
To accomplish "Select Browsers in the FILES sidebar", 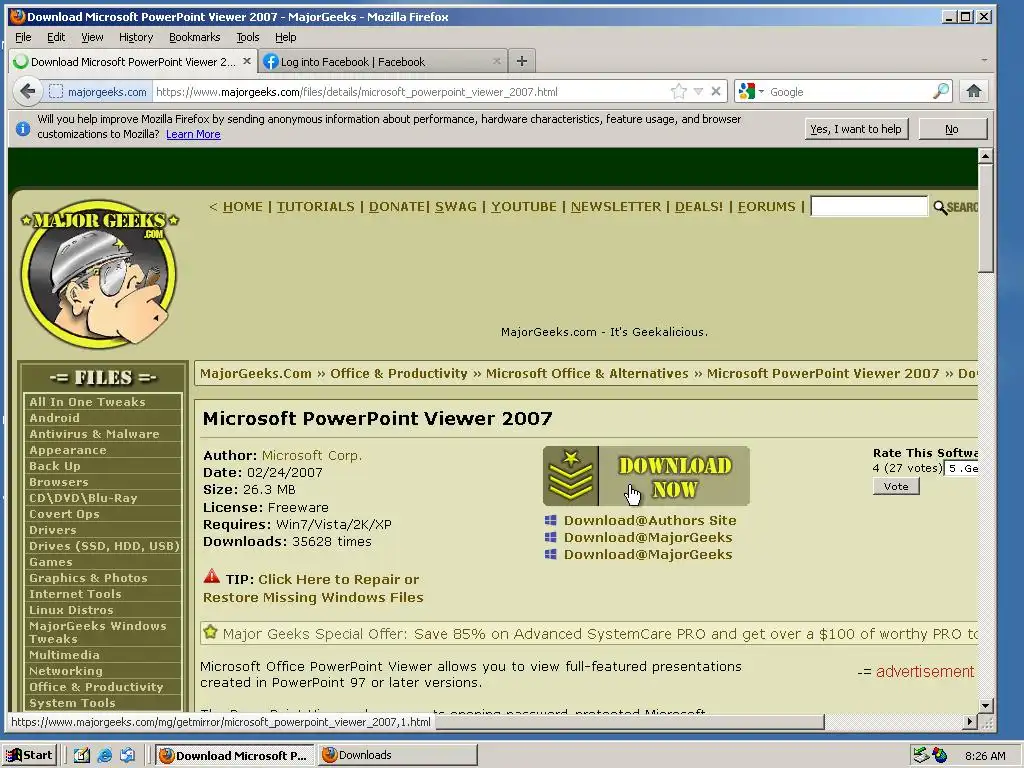I will pos(103,482).
